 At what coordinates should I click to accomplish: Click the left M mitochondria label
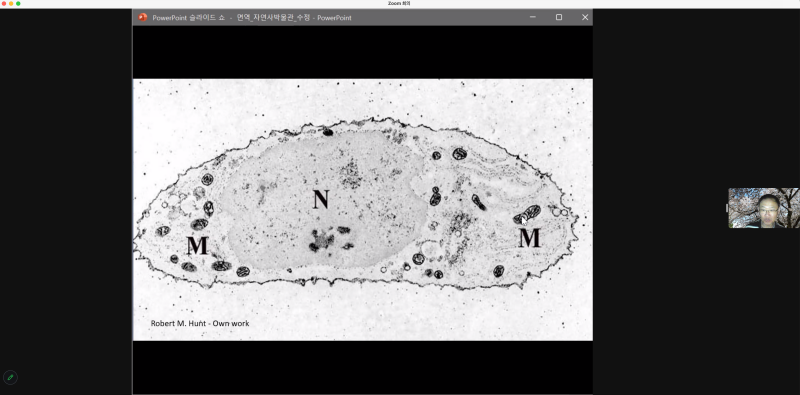[197, 246]
